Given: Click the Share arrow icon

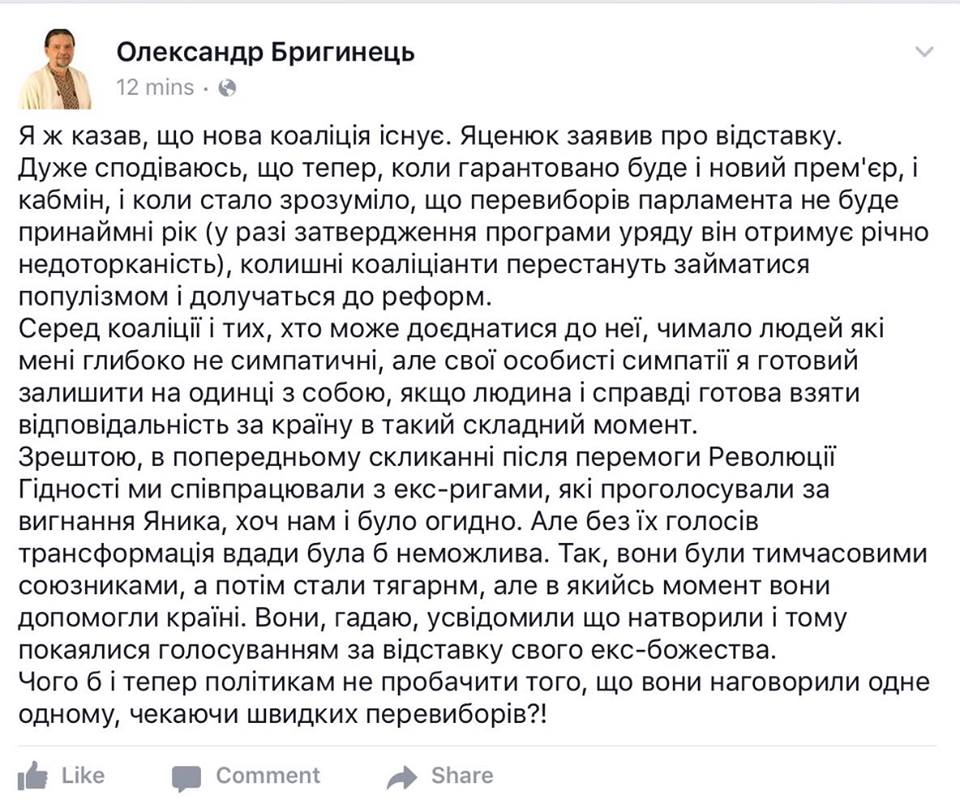Looking at the screenshot, I should tap(402, 776).
